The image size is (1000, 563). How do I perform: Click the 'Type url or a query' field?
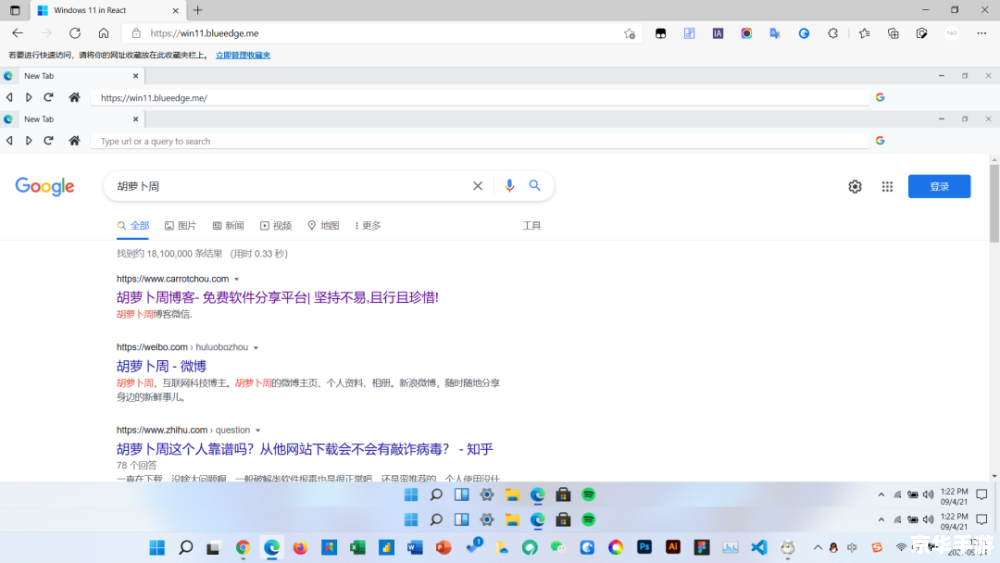click(x=480, y=141)
